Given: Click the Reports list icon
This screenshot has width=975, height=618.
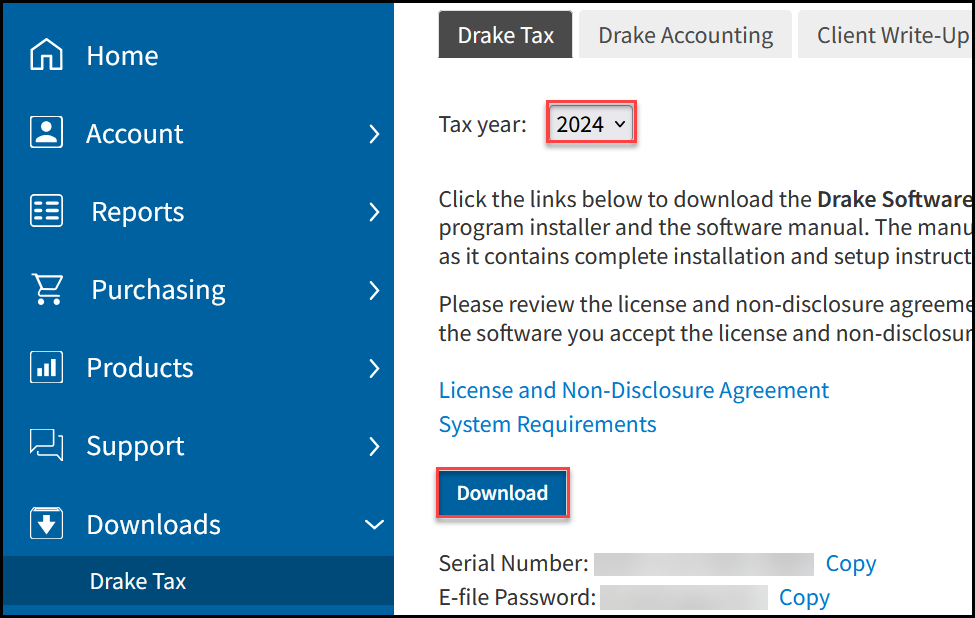Looking at the screenshot, I should (47, 211).
